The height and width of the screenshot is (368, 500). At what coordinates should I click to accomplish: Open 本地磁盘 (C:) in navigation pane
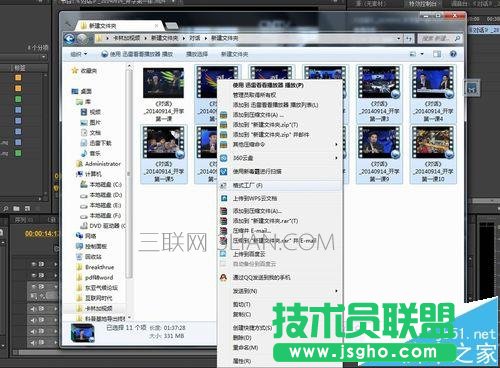click(101, 184)
